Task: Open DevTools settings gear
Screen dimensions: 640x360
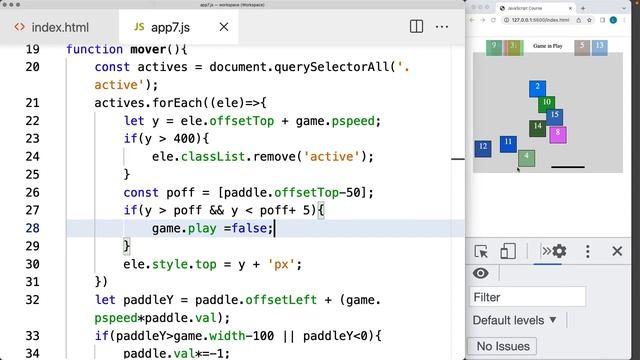Action: [559, 251]
